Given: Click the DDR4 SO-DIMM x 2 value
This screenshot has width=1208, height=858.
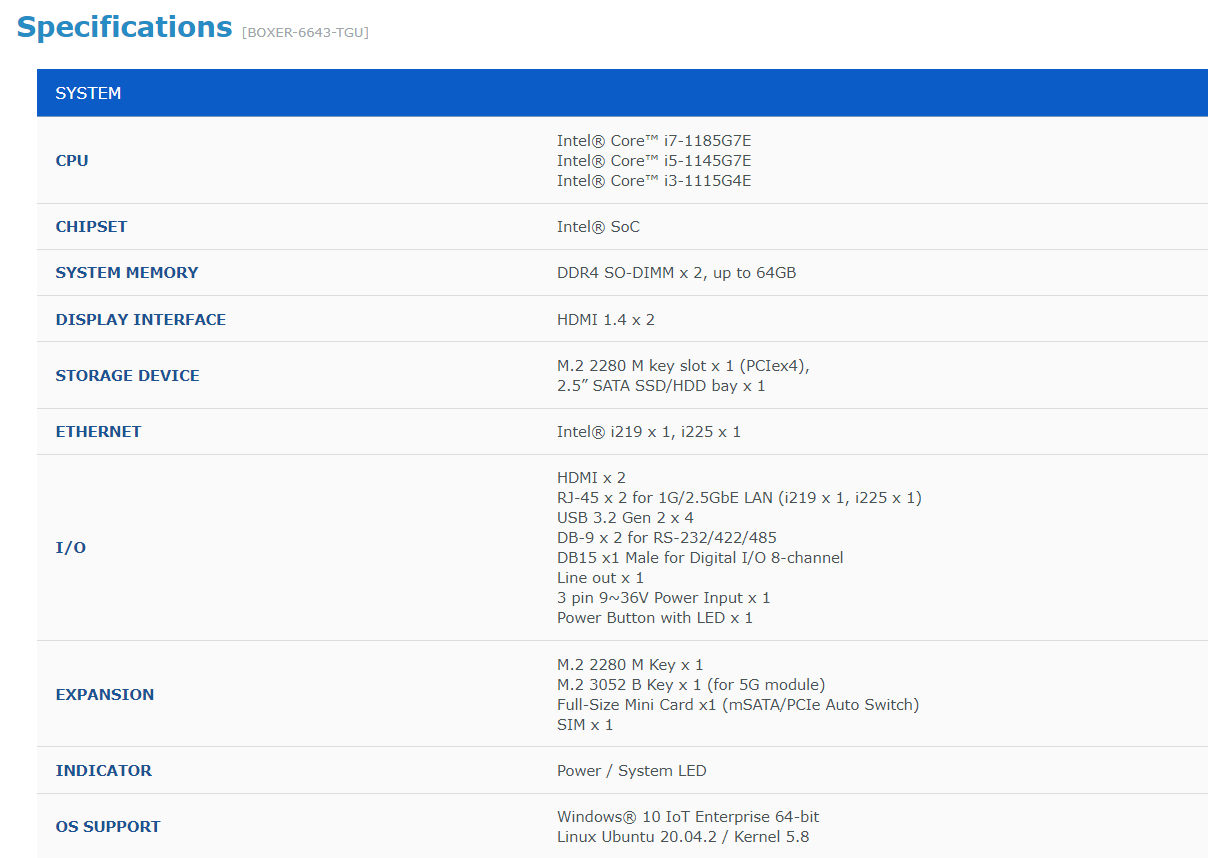Looking at the screenshot, I should 677,273.
